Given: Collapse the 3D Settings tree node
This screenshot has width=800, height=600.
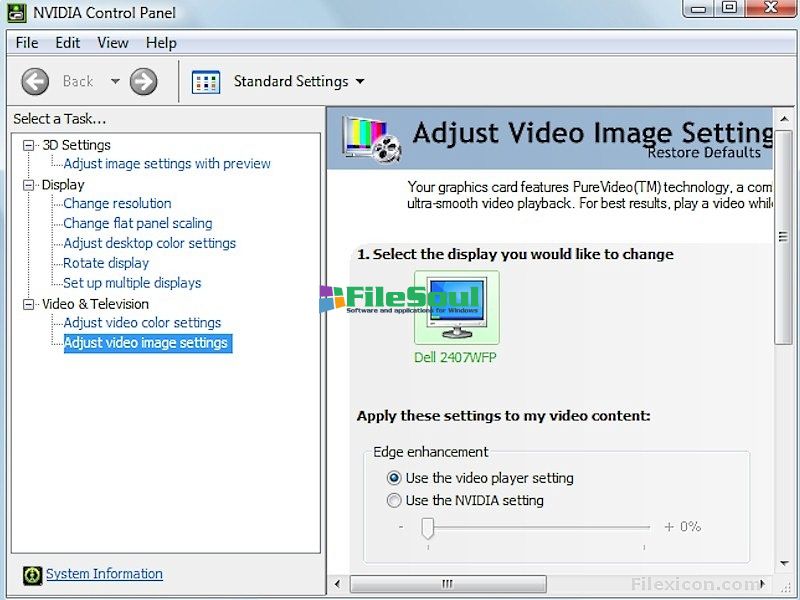Looking at the screenshot, I should pyautogui.click(x=29, y=145).
